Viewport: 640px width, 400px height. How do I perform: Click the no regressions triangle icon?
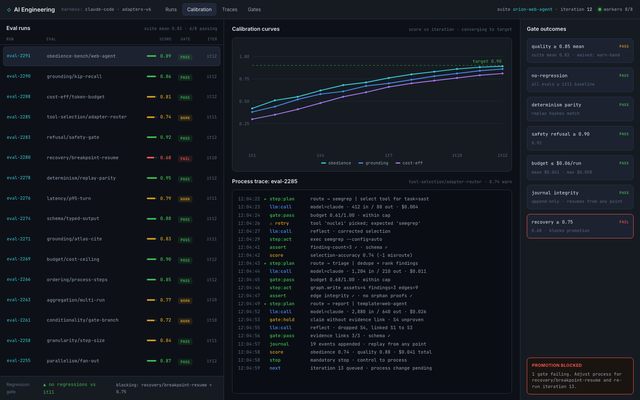[44, 385]
